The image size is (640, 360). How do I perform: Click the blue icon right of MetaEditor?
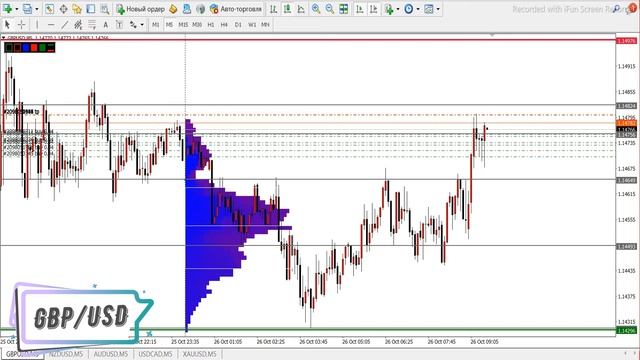click(x=187, y=9)
